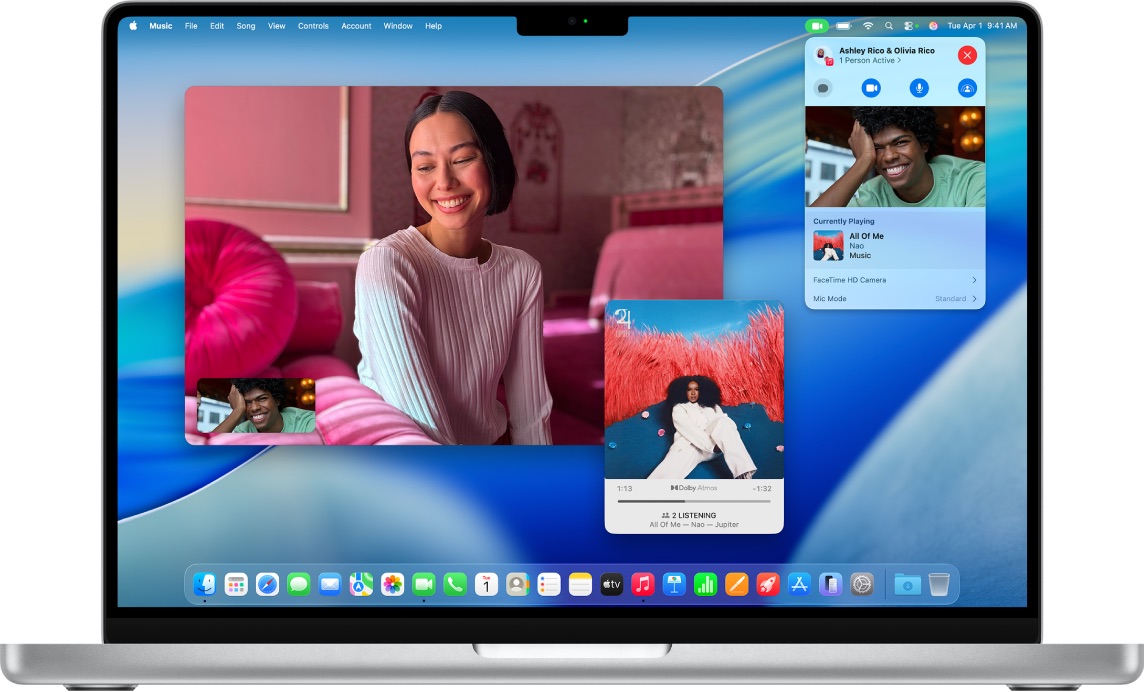Image resolution: width=1144 pixels, height=692 pixels.
Task: Toggle screen sharing button in call panel
Action: point(967,88)
